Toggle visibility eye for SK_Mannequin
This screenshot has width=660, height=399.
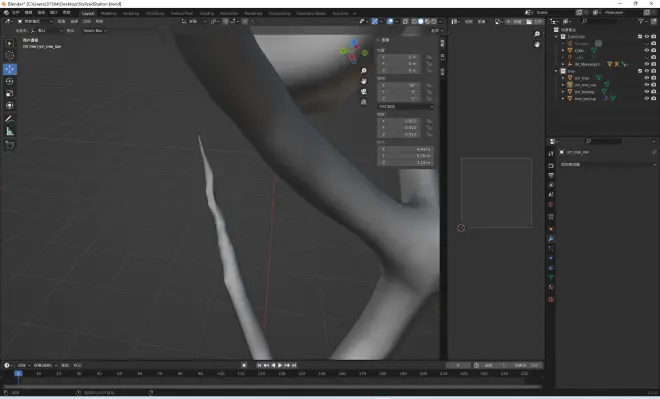click(647, 64)
